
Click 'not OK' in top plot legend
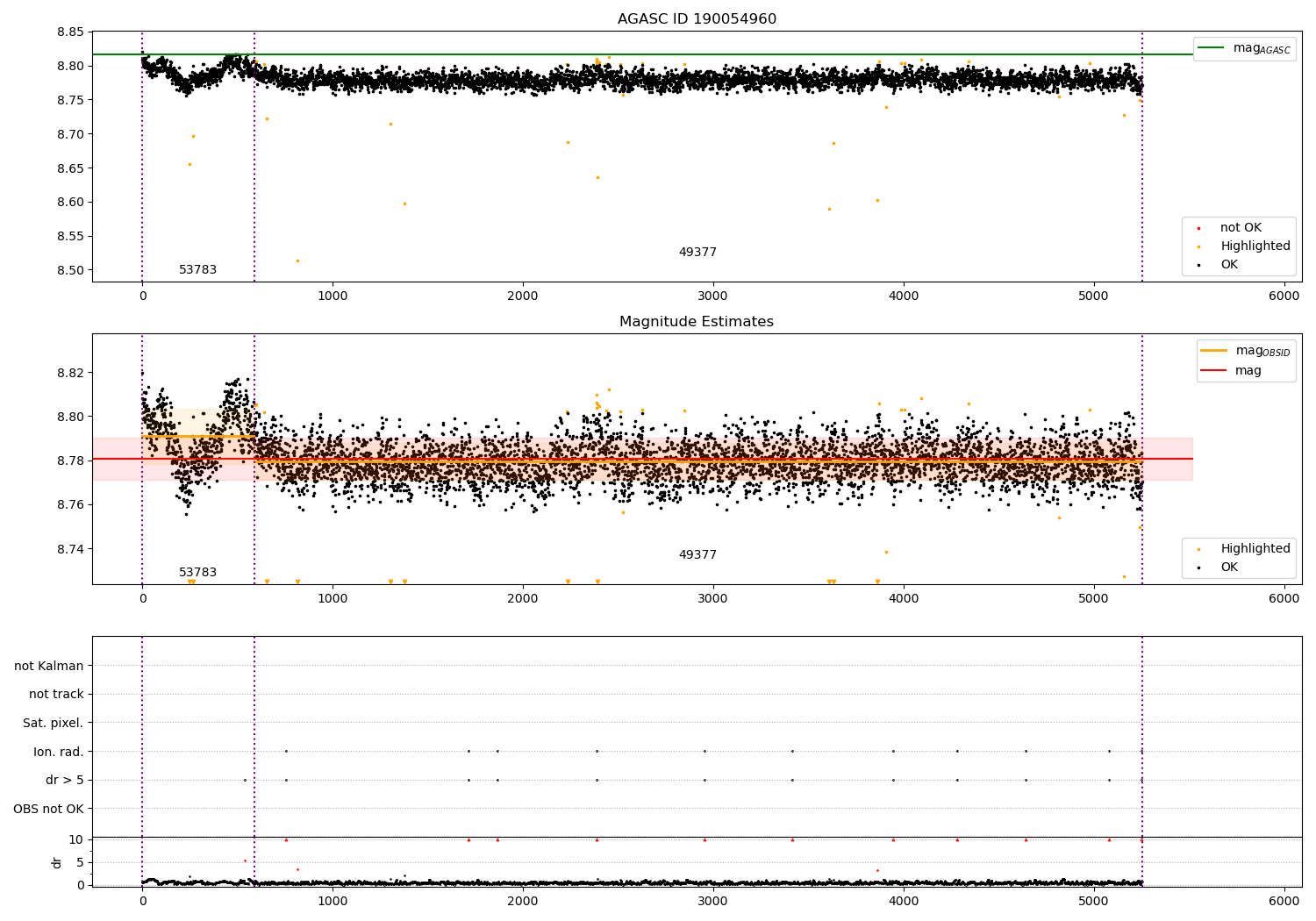click(x=1241, y=228)
